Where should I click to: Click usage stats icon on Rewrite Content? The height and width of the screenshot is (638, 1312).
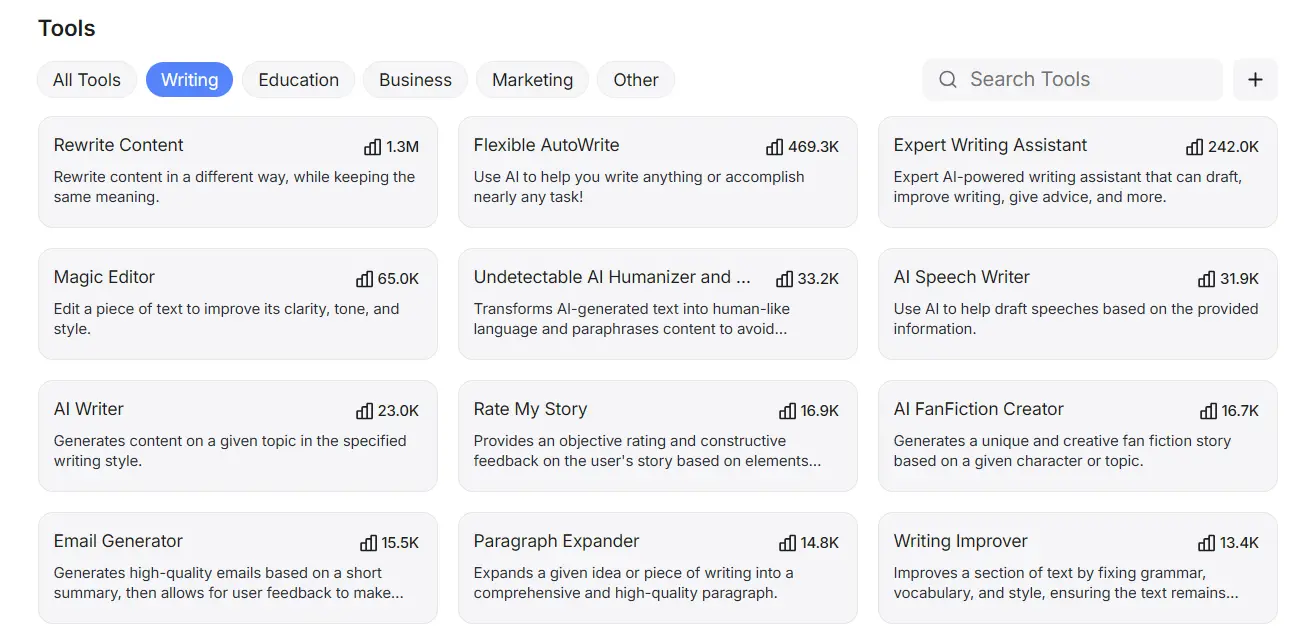pos(373,147)
